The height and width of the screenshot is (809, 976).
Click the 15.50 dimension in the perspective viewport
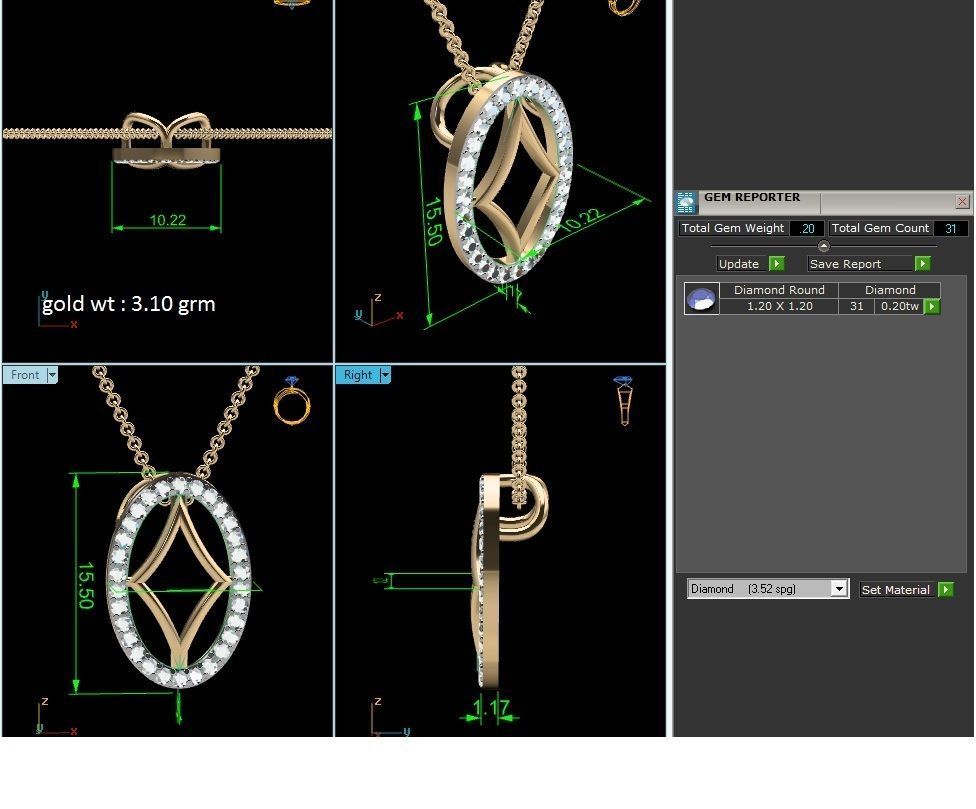433,222
